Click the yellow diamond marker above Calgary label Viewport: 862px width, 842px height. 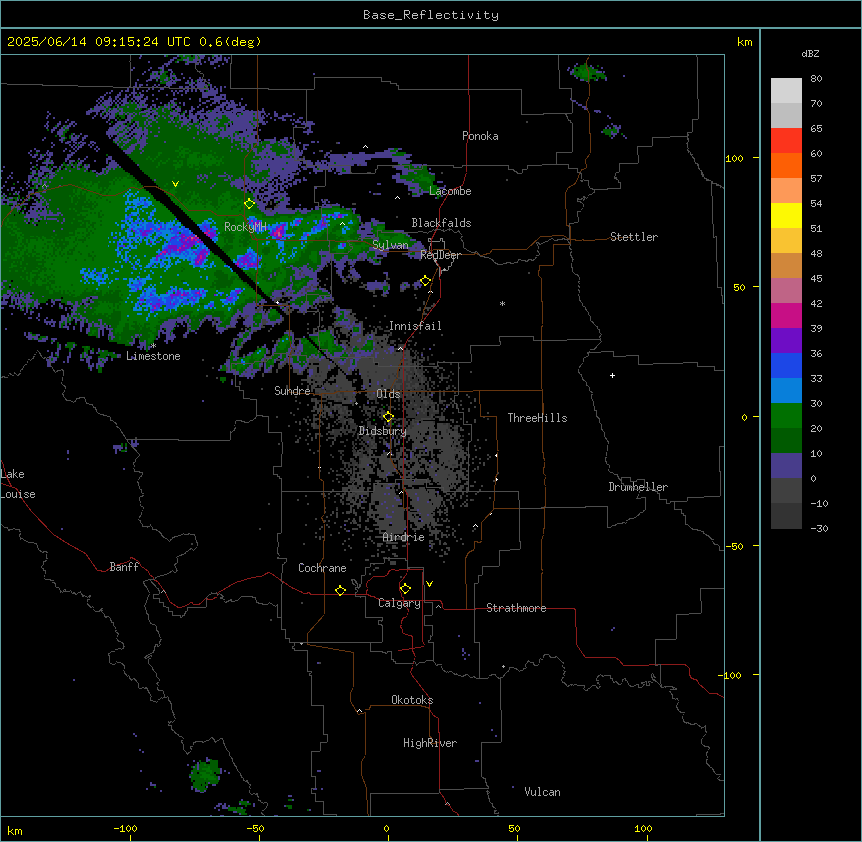405,589
